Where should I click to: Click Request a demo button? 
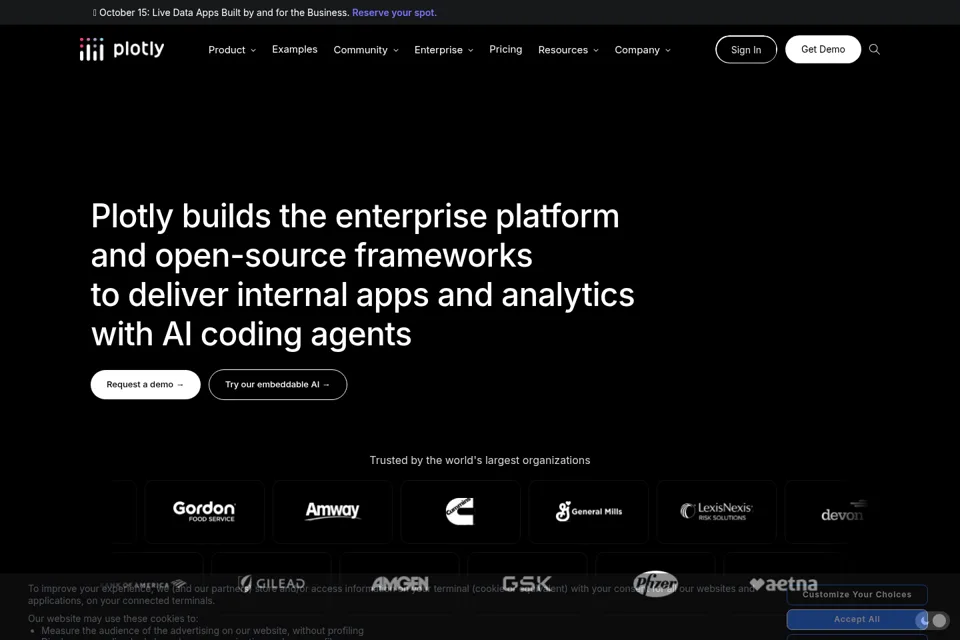click(x=145, y=385)
